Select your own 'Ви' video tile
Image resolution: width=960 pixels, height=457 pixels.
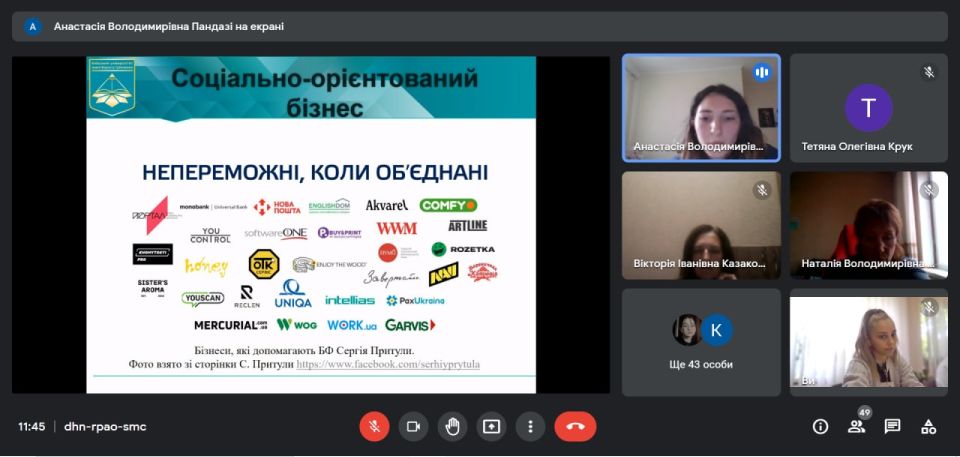(x=869, y=342)
